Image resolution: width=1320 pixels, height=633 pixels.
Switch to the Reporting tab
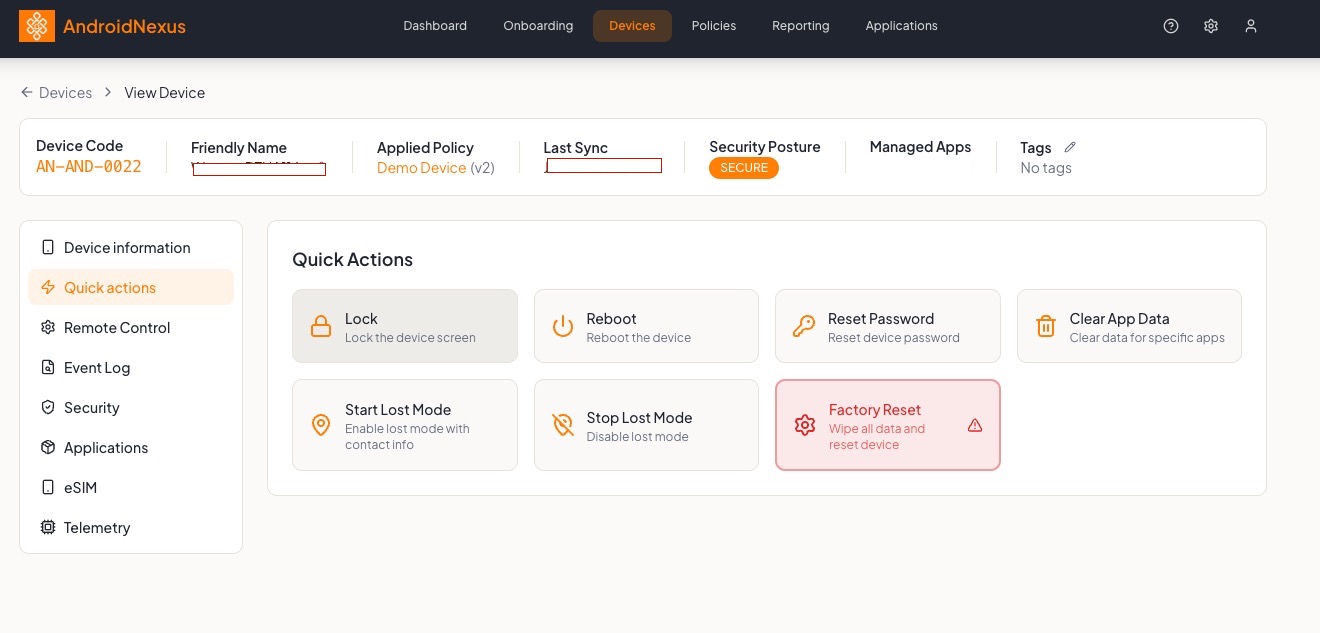pos(801,26)
